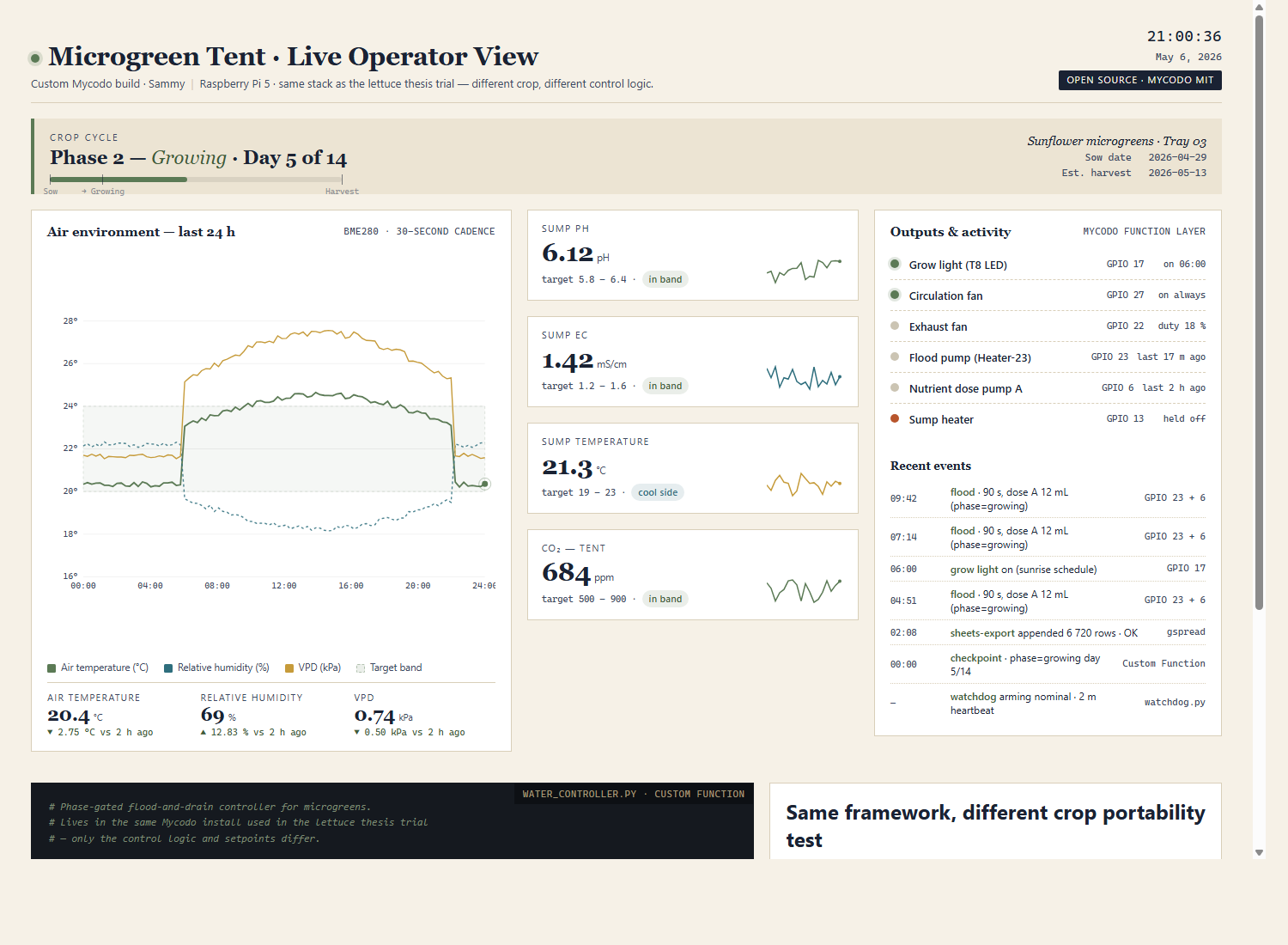1288x945 pixels.
Task: Toggle Target band legend swatch
Action: (361, 668)
